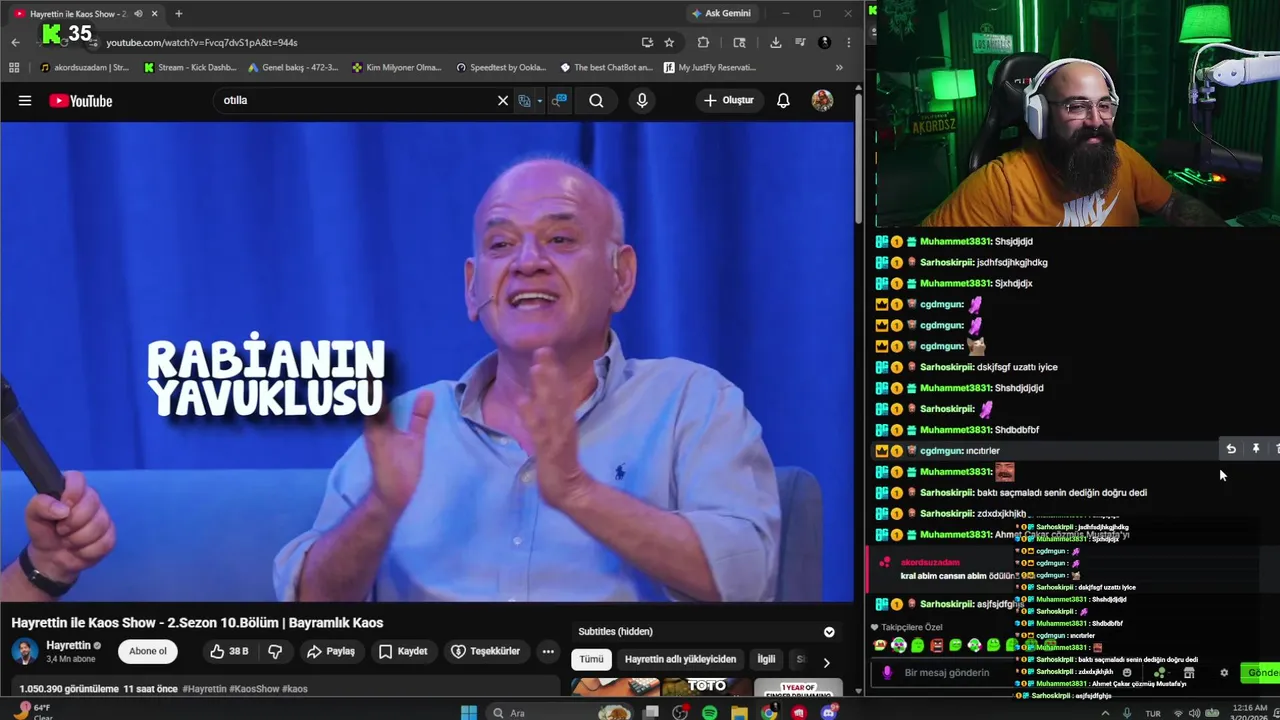Submit search with magnifier icon
The width and height of the screenshot is (1280, 720).
click(x=596, y=100)
